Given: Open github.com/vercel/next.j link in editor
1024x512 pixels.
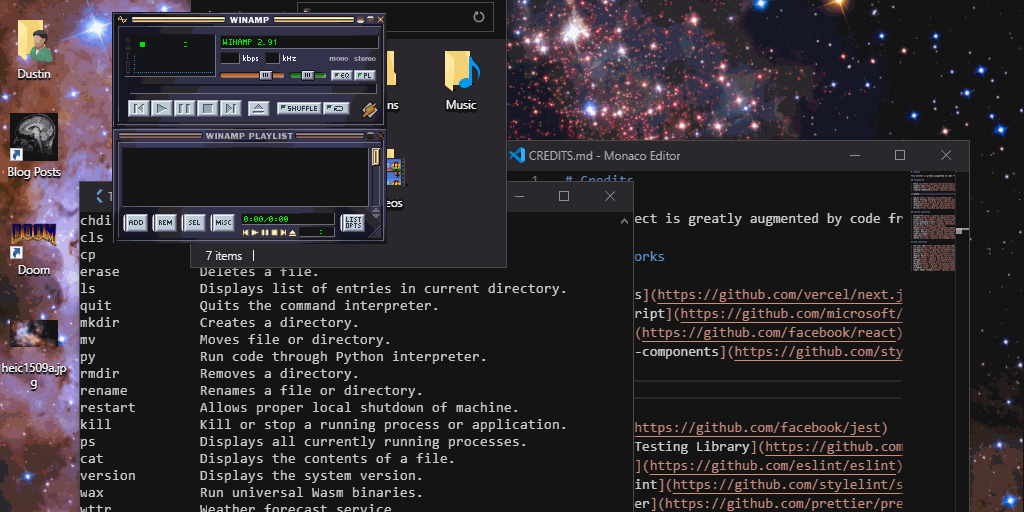Looking at the screenshot, I should (780, 296).
